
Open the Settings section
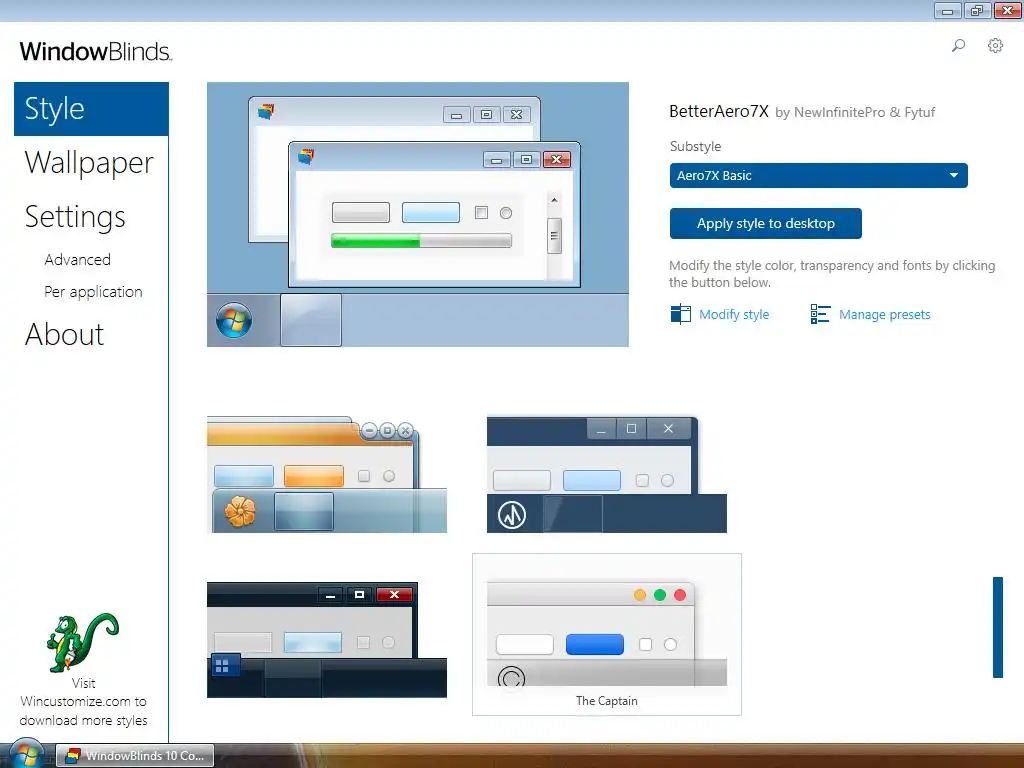coord(75,217)
